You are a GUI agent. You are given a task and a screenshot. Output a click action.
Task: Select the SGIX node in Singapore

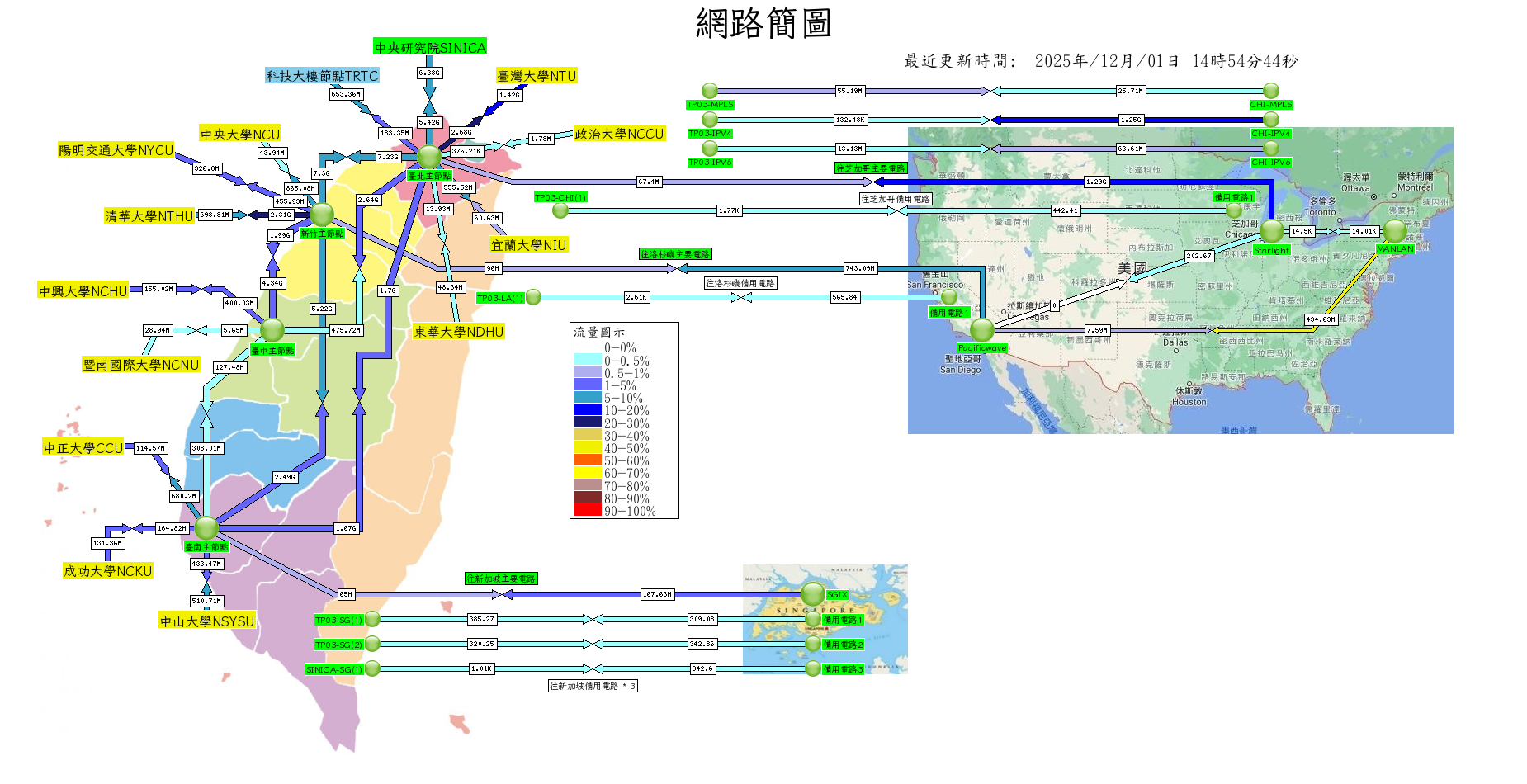813,593
